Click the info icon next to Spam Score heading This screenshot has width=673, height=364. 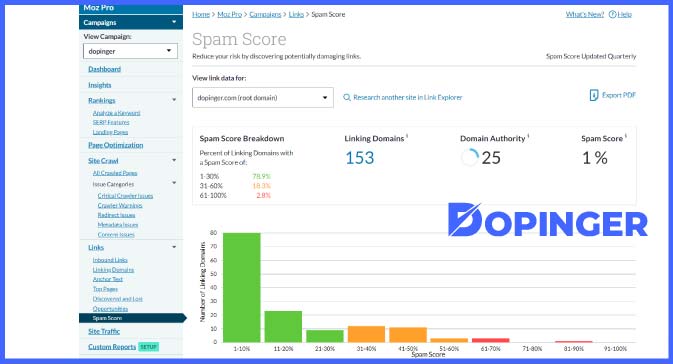[626, 136]
